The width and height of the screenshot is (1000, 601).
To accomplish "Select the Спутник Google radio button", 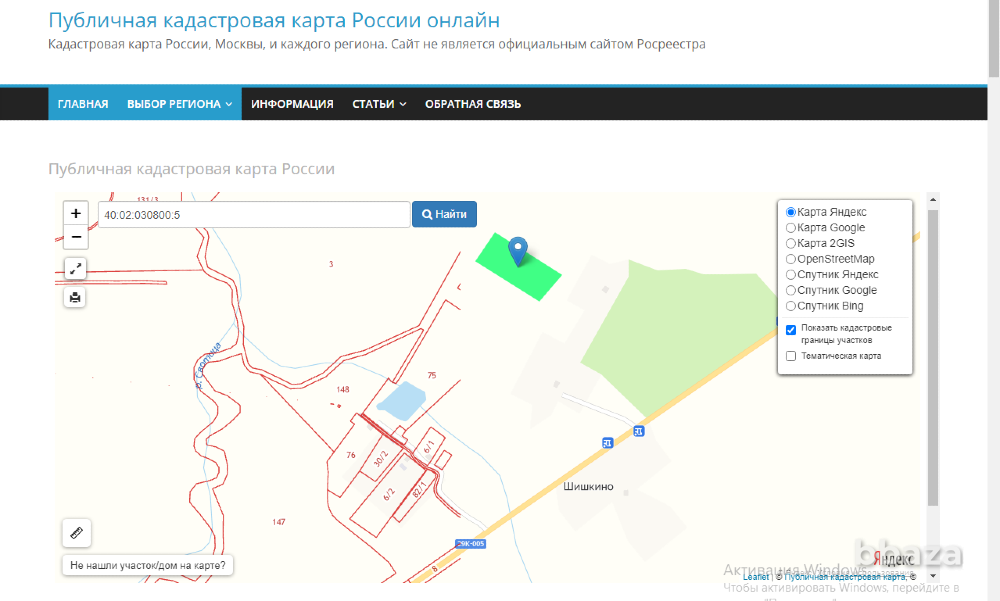I will coord(790,290).
